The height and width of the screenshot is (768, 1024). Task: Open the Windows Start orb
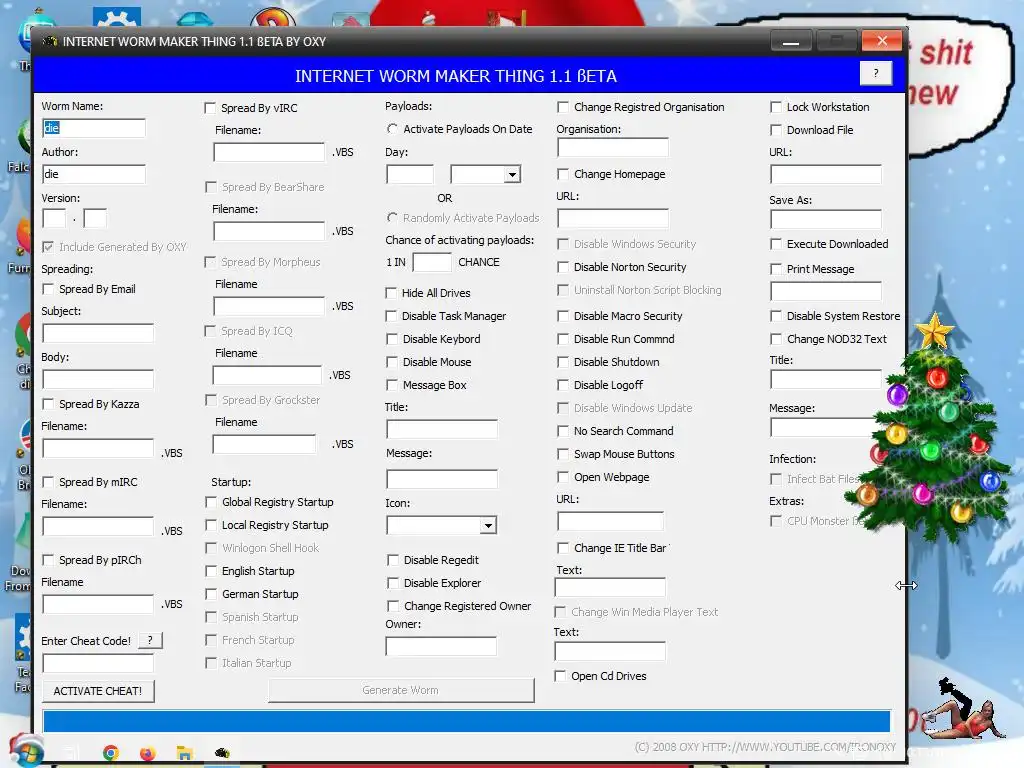26,750
